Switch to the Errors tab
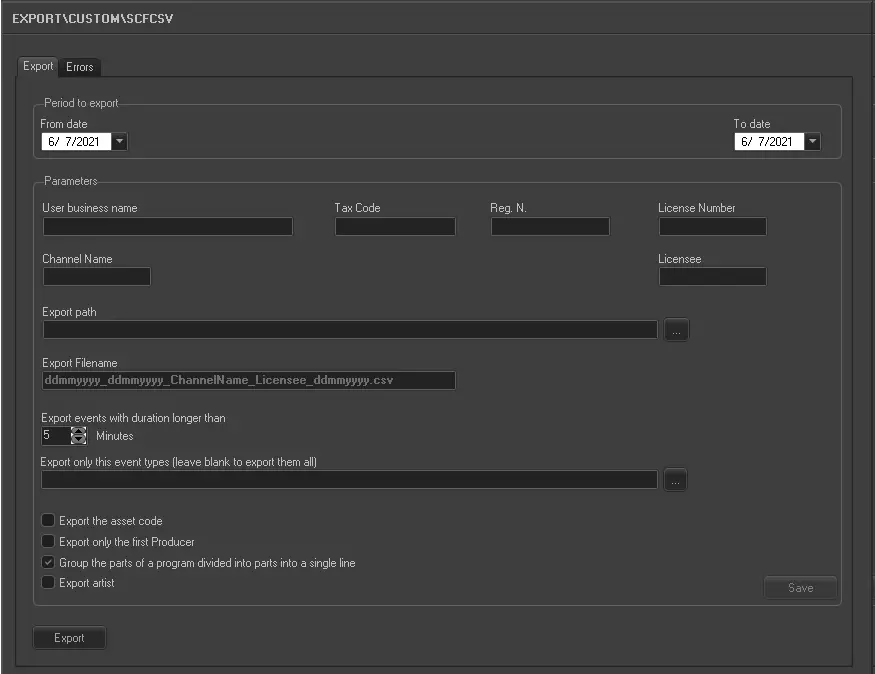The height and width of the screenshot is (674, 875). coord(80,67)
